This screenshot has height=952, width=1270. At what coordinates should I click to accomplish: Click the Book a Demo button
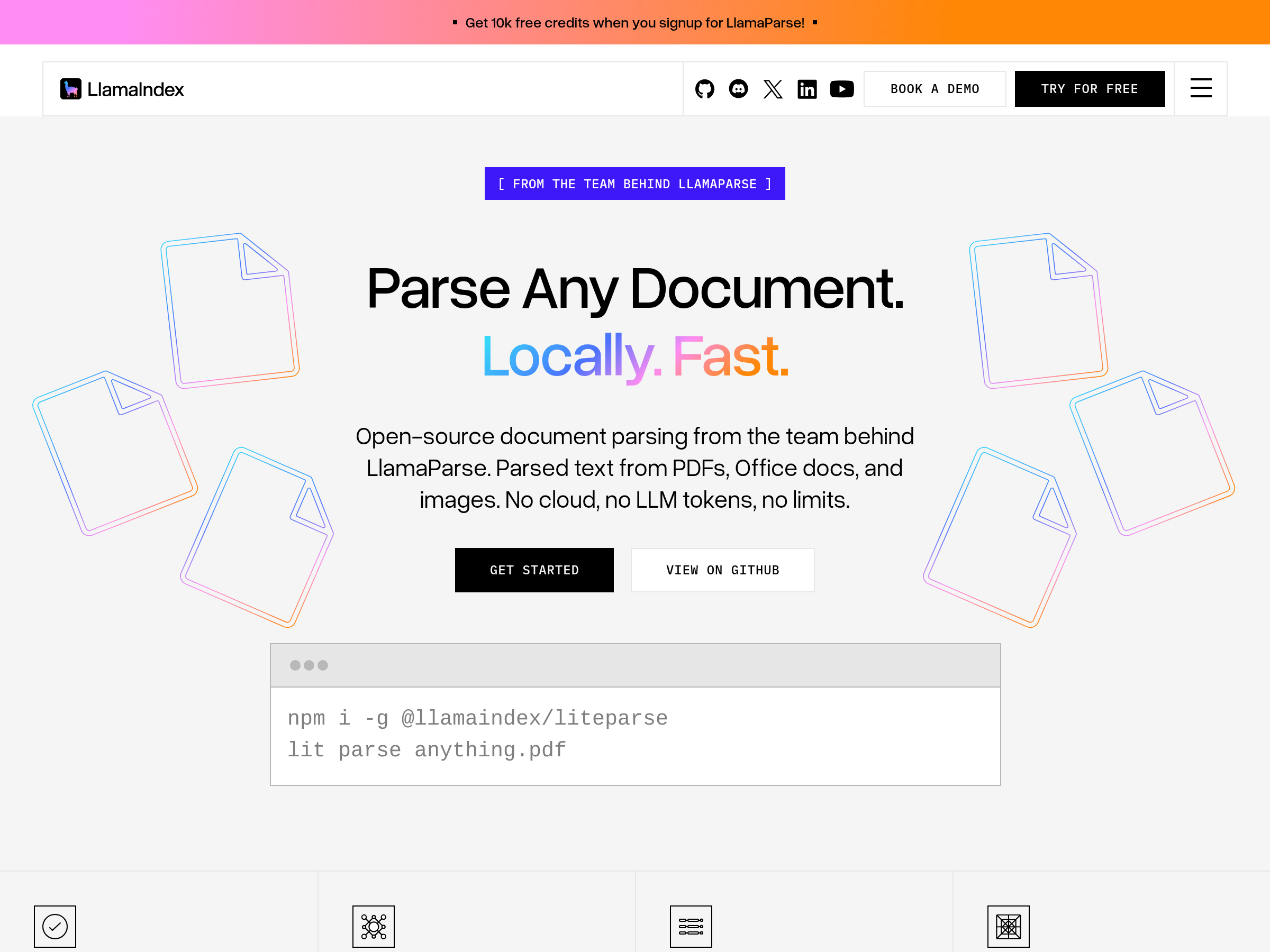(x=935, y=89)
